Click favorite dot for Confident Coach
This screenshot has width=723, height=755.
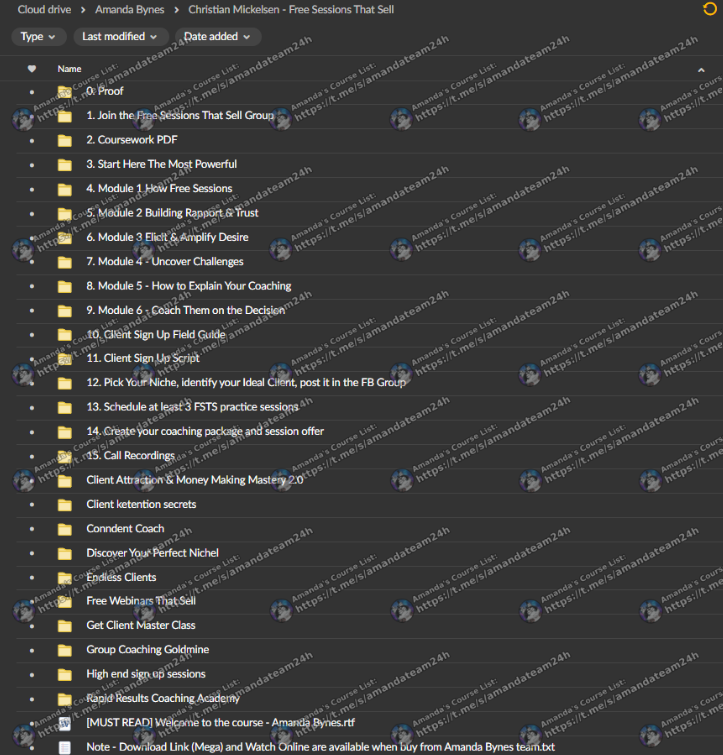coord(32,529)
